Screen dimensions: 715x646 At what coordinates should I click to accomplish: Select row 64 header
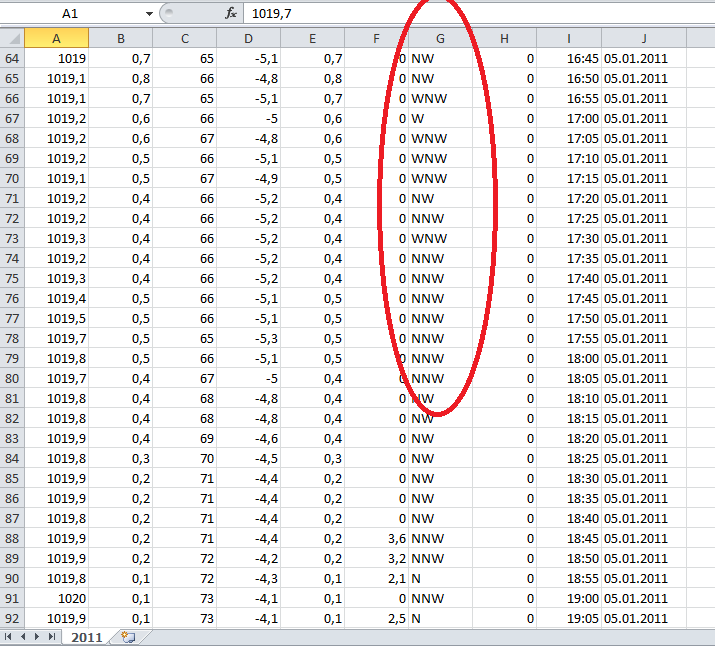pyautogui.click(x=12, y=58)
